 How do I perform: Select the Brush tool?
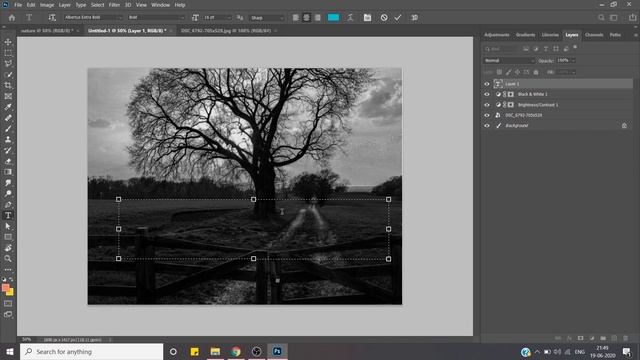[8, 129]
